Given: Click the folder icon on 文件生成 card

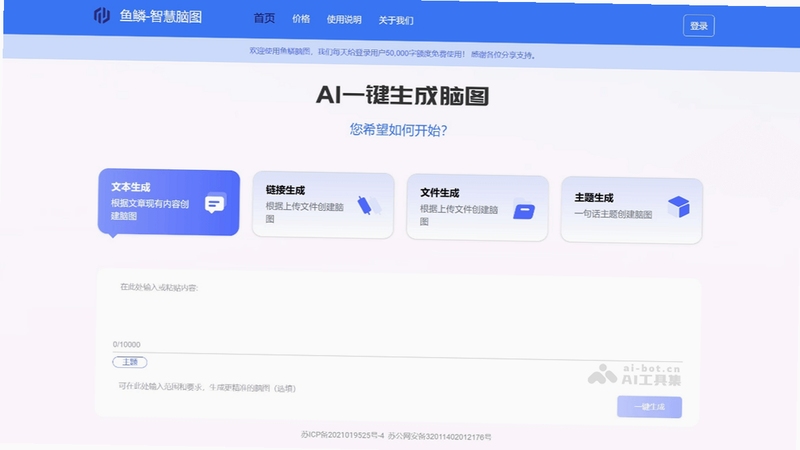Looking at the screenshot, I should (x=524, y=210).
